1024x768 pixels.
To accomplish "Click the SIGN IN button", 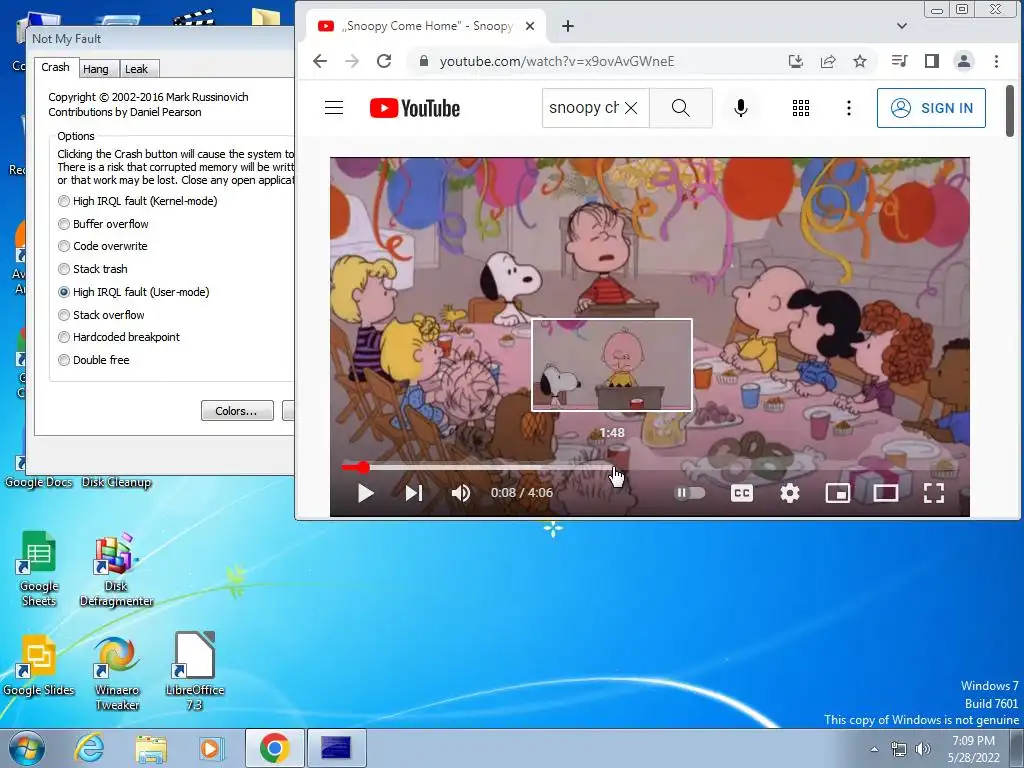I will [931, 108].
